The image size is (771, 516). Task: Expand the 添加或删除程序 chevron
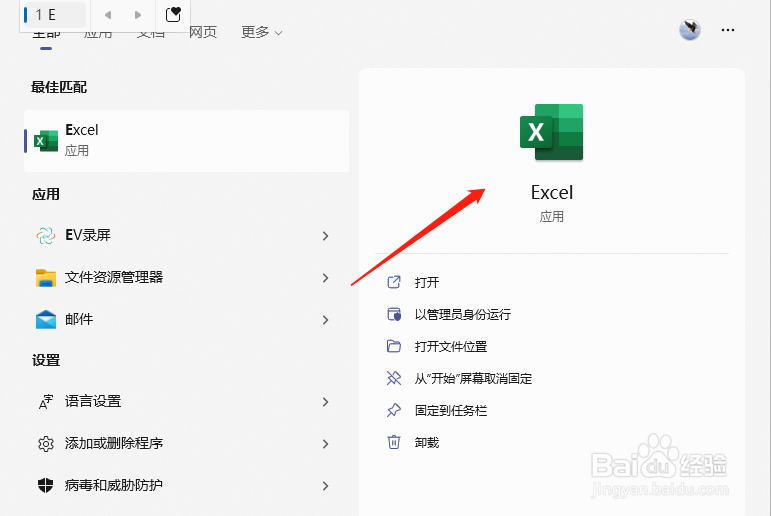pyautogui.click(x=325, y=444)
